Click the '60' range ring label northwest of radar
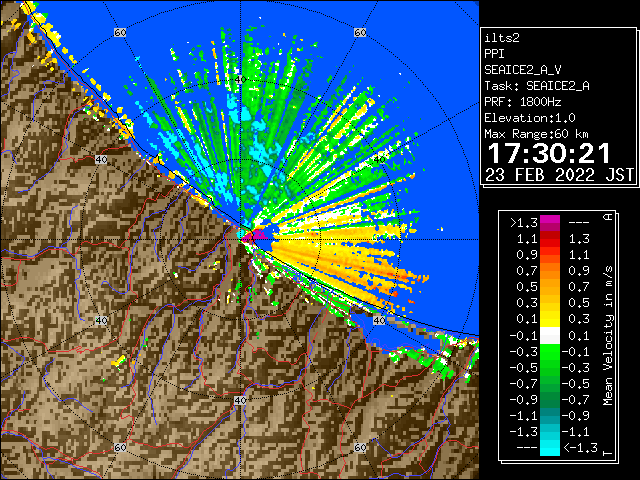The image size is (640, 480). (x=120, y=33)
